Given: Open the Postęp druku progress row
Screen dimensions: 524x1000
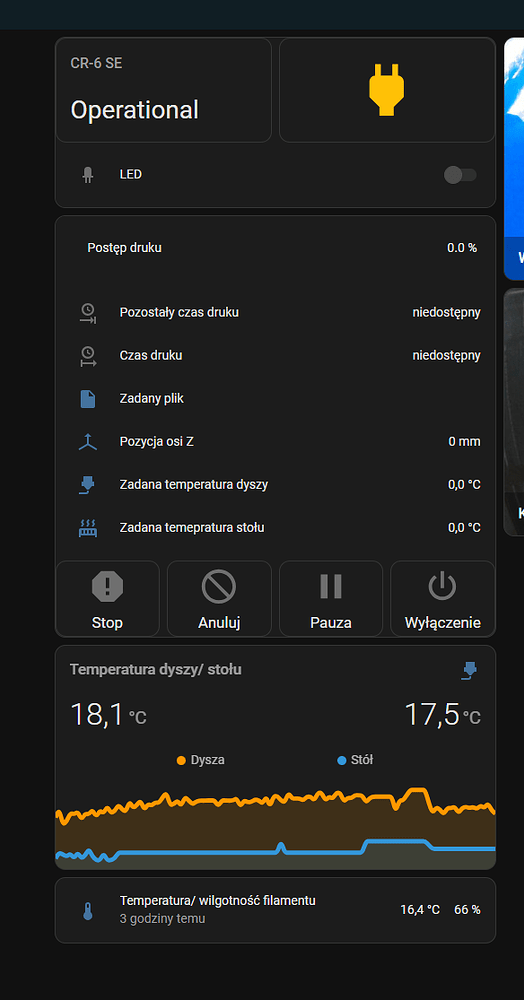Looking at the screenshot, I should coord(275,248).
